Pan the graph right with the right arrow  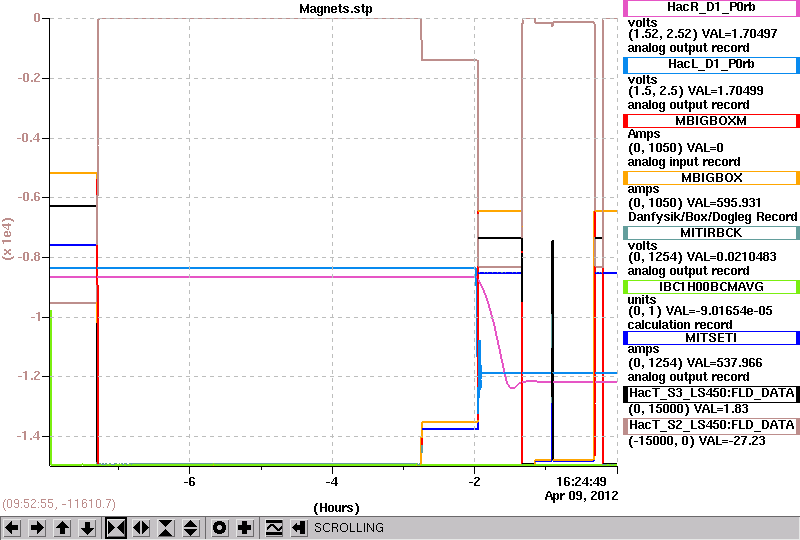point(37,528)
